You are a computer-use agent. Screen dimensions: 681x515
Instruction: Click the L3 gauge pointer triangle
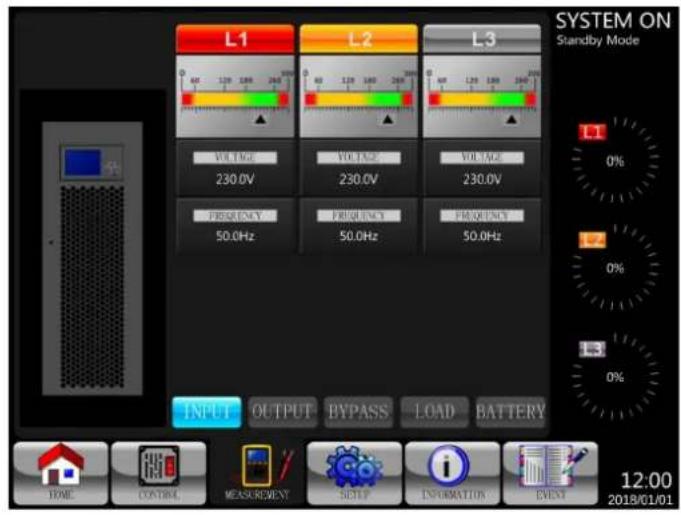tap(512, 119)
